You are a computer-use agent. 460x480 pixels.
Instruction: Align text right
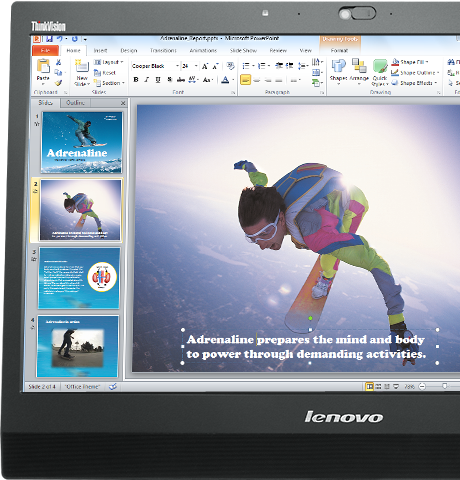268,80
